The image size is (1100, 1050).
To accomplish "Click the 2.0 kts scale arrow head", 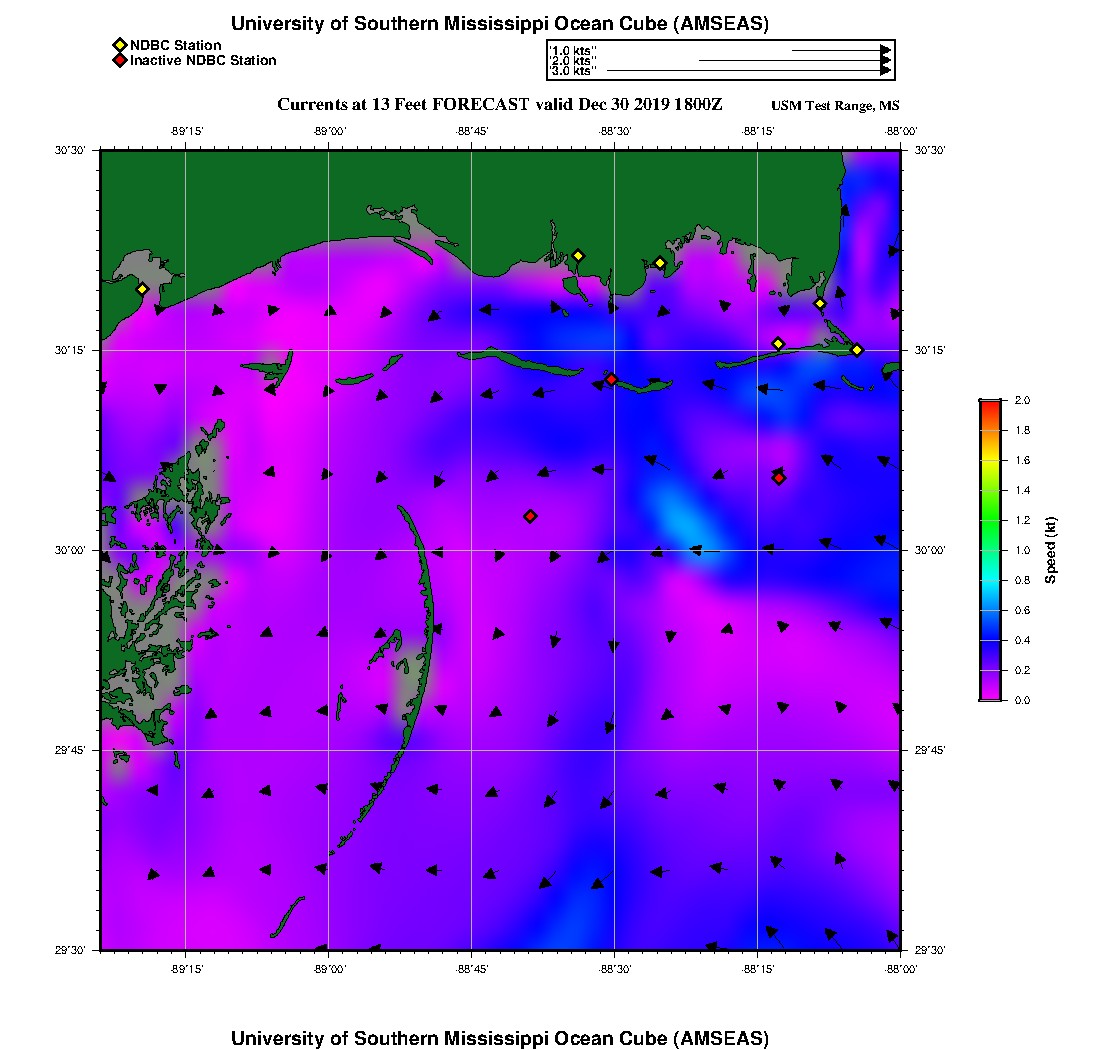I will pyautogui.click(x=886, y=60).
